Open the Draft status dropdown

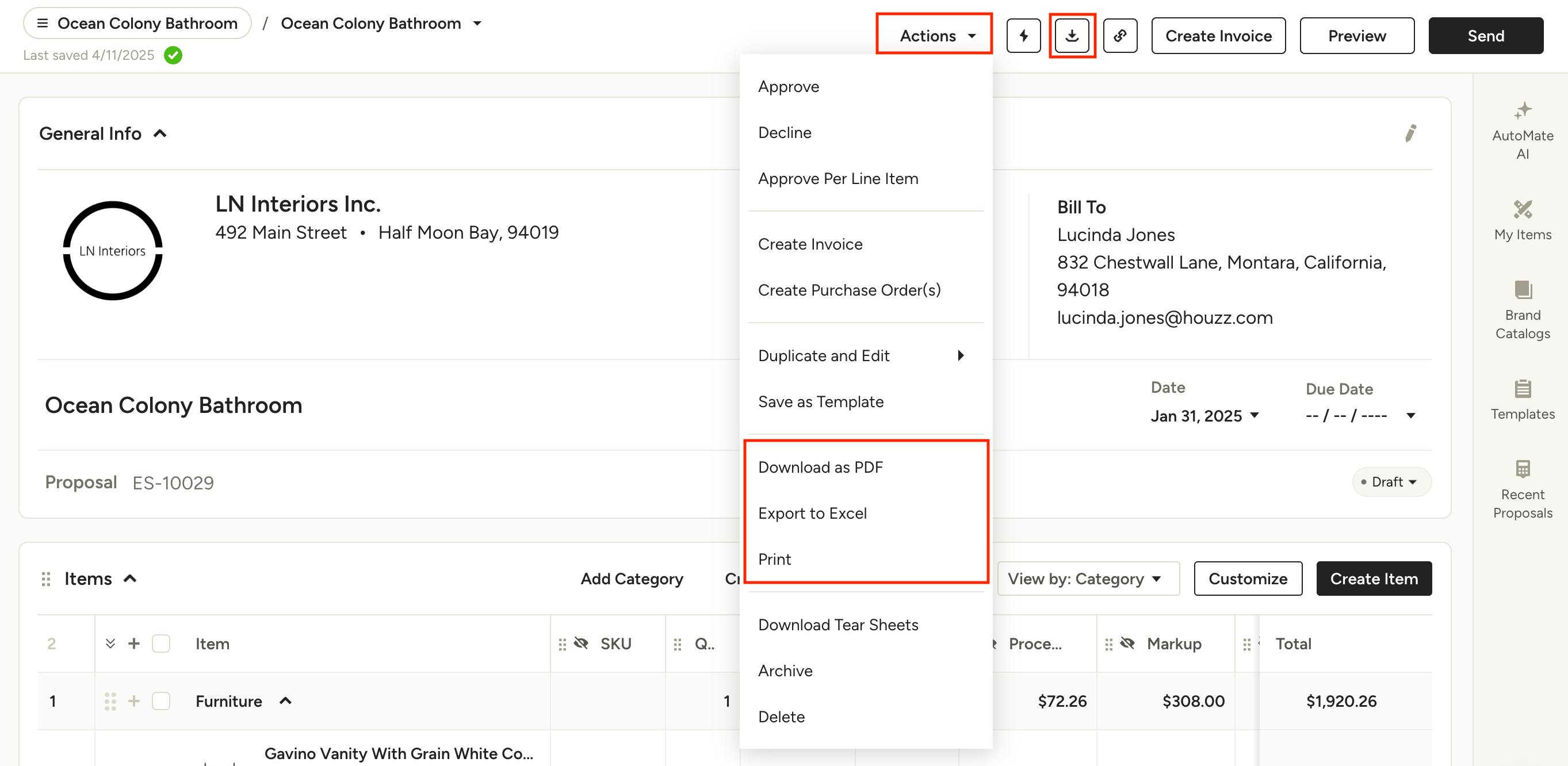(1392, 482)
